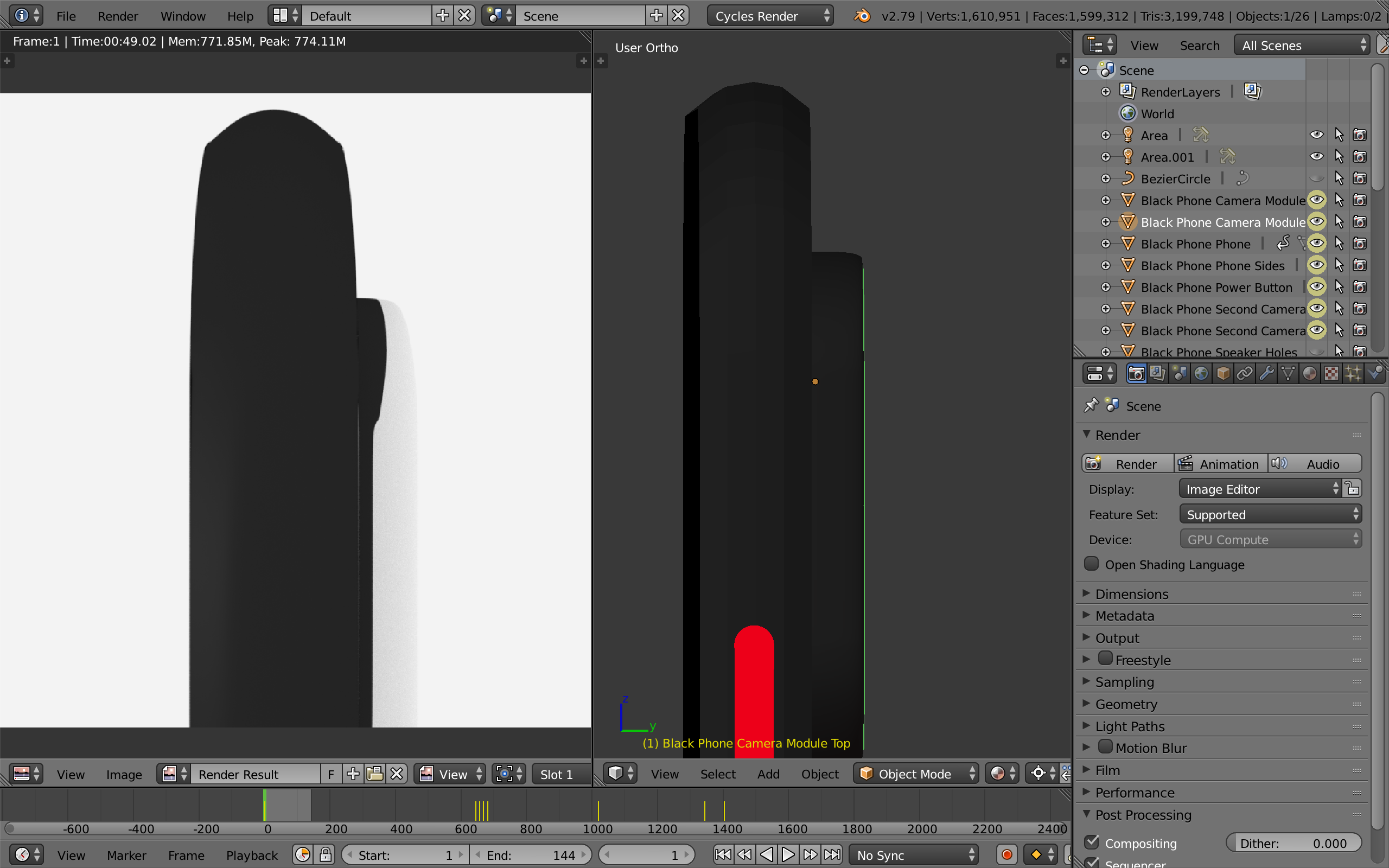This screenshot has height=868, width=1389.
Task: Add a new scene with plus button
Action: coord(657,16)
